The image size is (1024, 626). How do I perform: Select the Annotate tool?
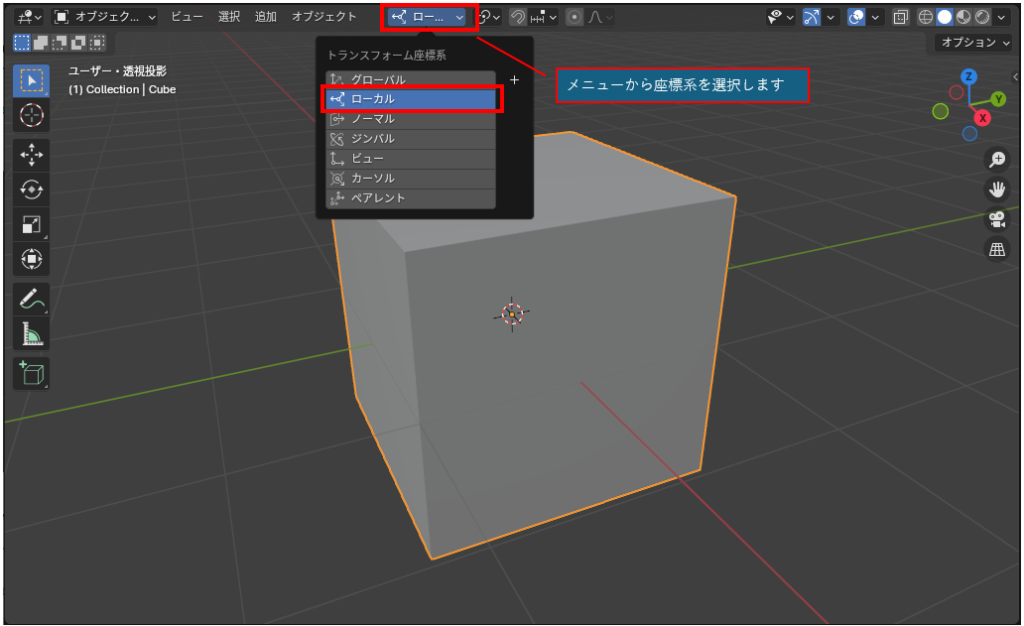coord(31,298)
